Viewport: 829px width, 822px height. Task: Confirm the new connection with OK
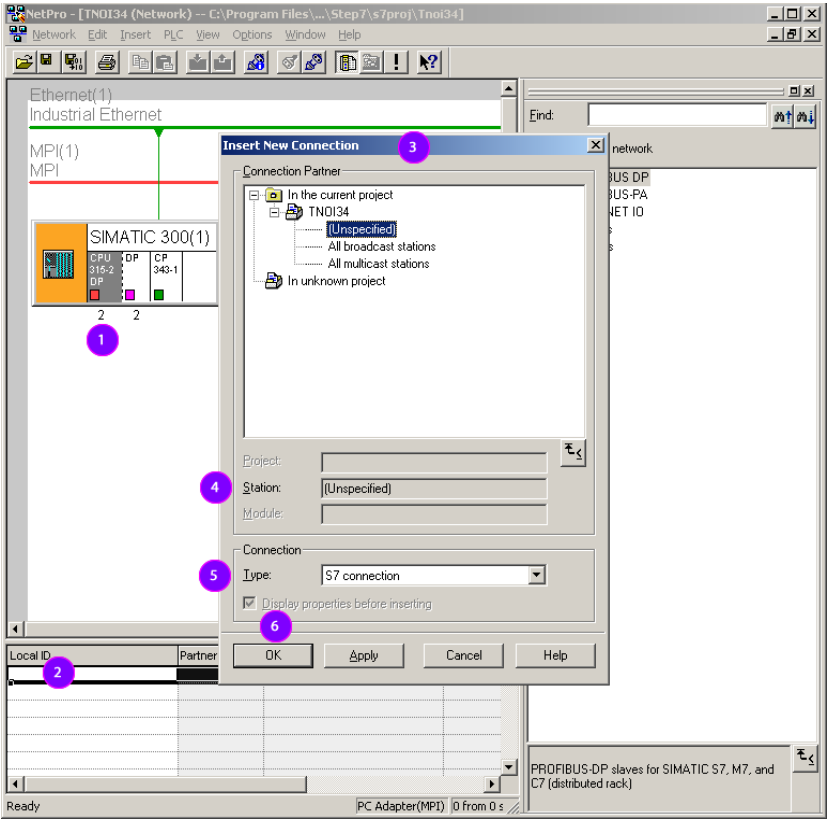273,655
